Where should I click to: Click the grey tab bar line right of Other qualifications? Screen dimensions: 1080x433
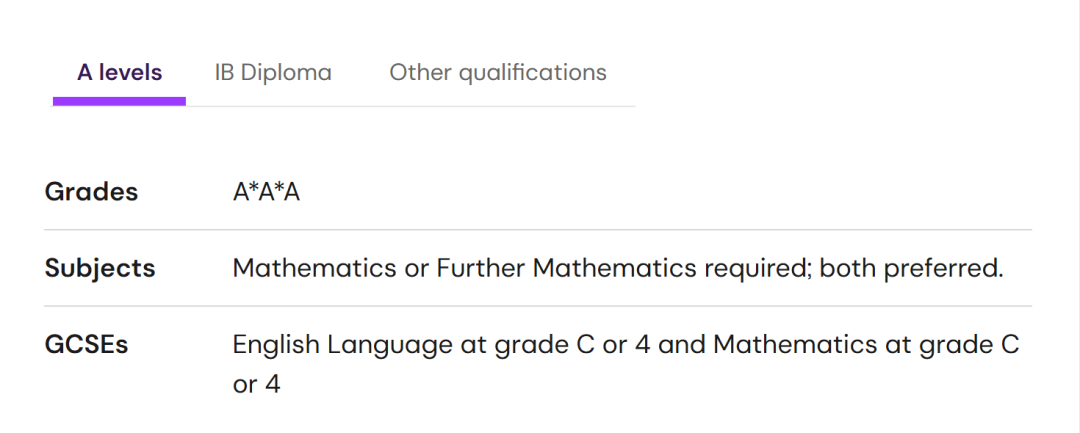pos(622,106)
